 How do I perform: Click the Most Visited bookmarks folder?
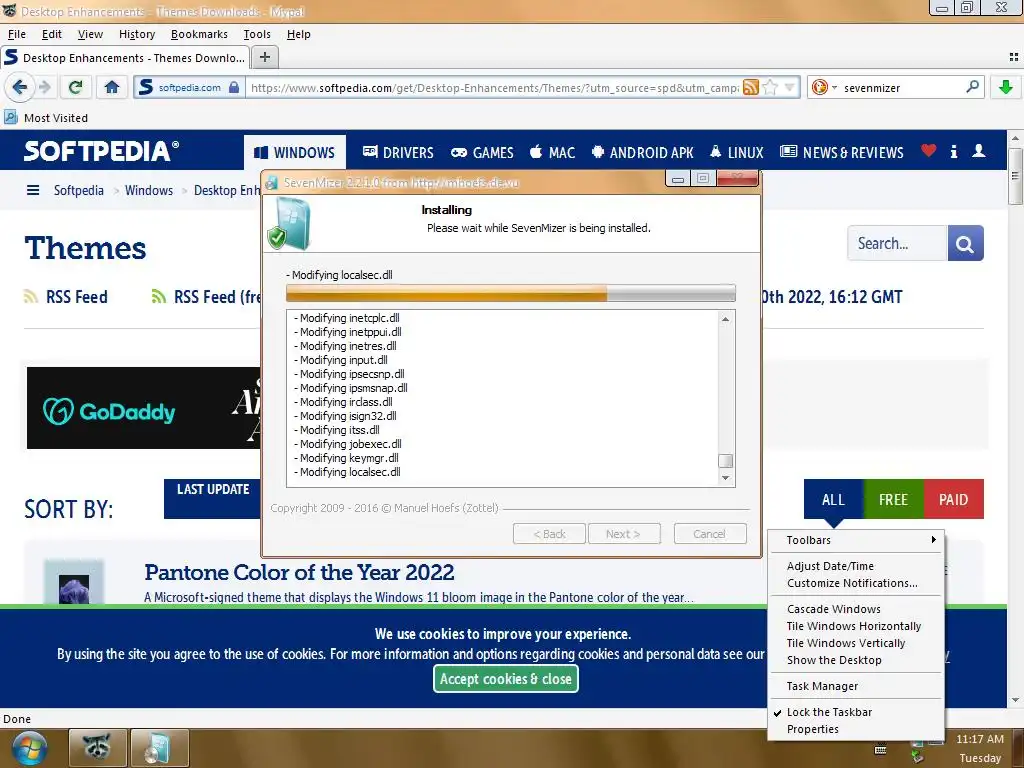click(46, 118)
